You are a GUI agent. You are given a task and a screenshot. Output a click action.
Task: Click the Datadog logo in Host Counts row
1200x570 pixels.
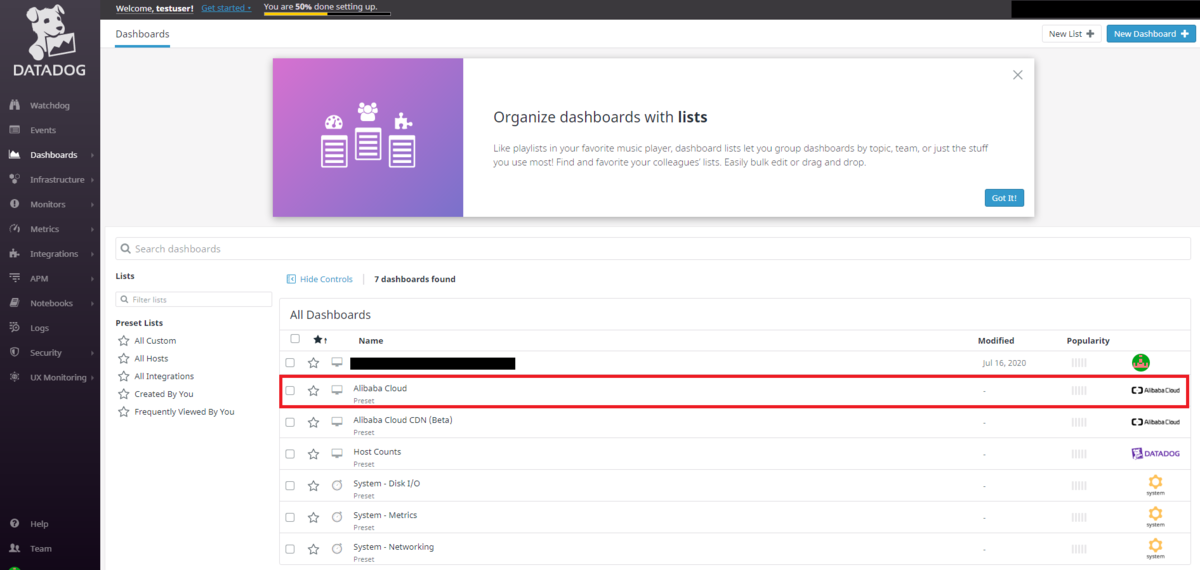(1155, 453)
